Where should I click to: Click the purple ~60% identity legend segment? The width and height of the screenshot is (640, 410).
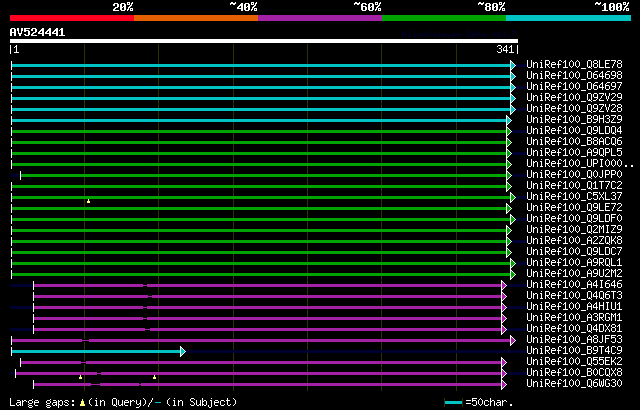(x=320, y=18)
